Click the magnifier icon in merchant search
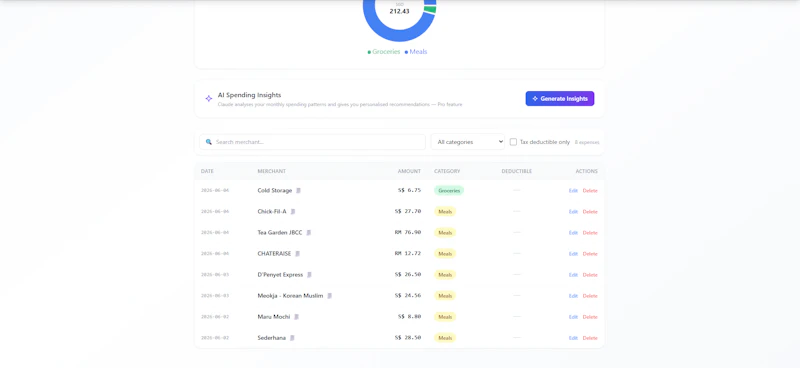This screenshot has width=800, height=368. pyautogui.click(x=209, y=142)
